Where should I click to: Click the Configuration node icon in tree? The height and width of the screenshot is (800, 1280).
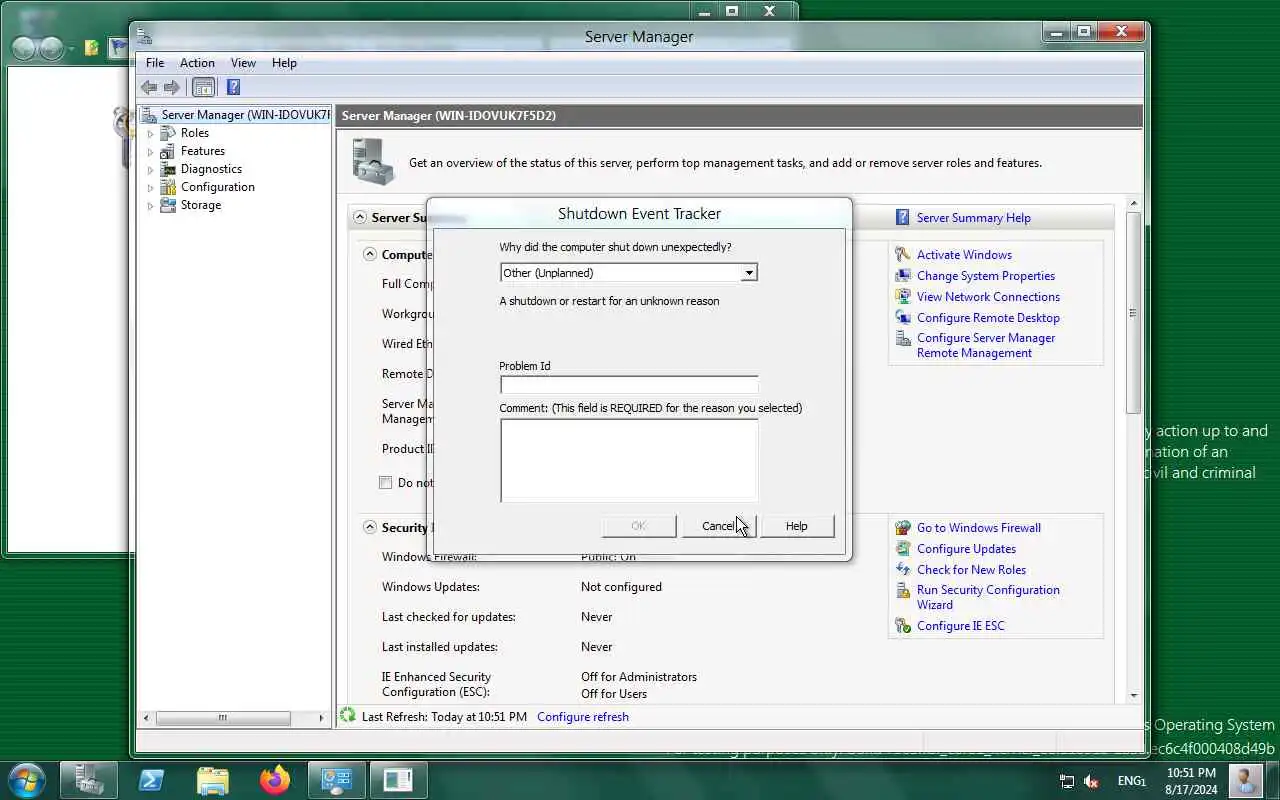(168, 187)
